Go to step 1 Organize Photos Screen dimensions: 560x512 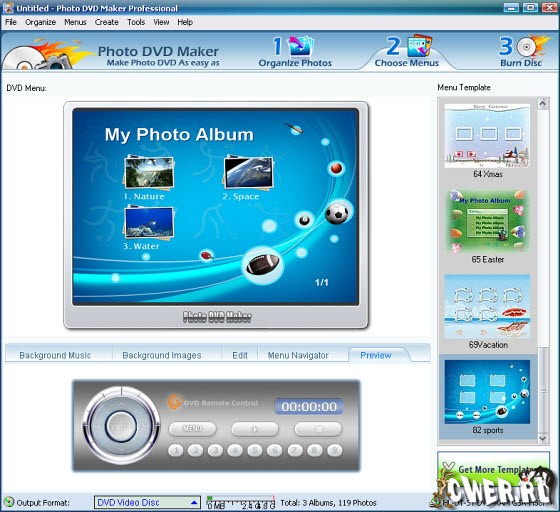tap(295, 51)
